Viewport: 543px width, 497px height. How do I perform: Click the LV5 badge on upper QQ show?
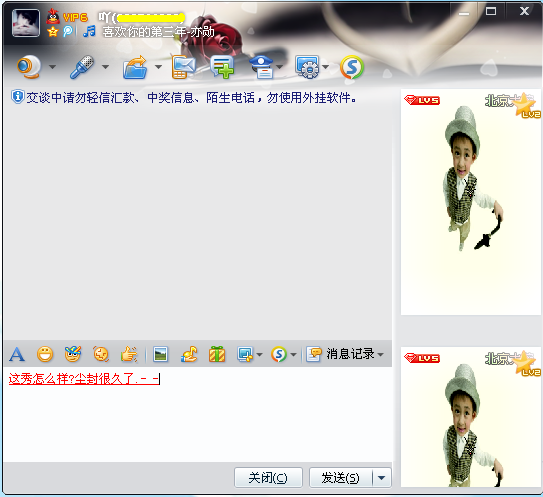point(422,100)
